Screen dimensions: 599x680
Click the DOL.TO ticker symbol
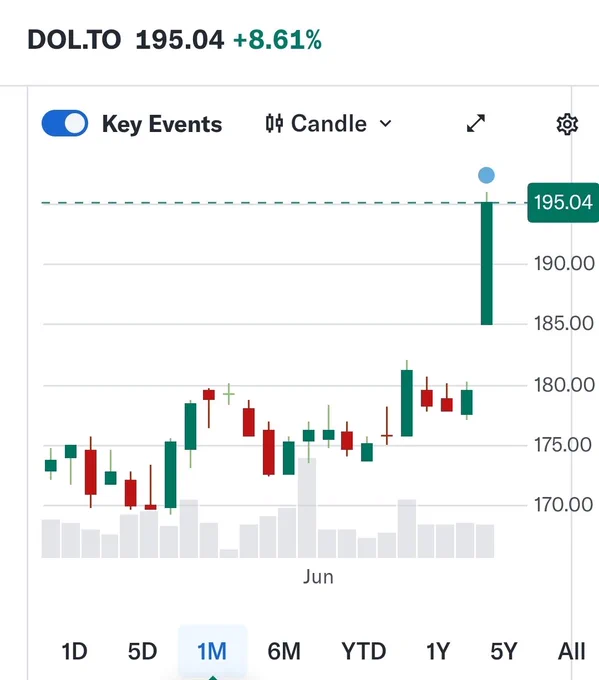[74, 40]
